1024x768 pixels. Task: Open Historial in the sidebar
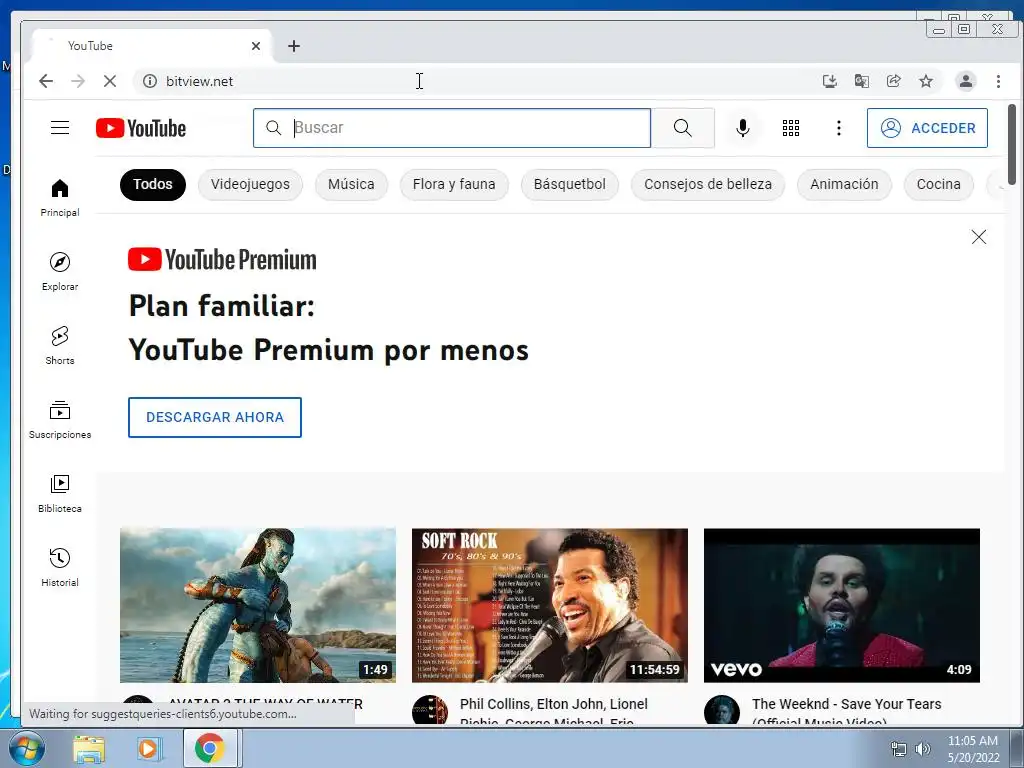[x=60, y=567]
